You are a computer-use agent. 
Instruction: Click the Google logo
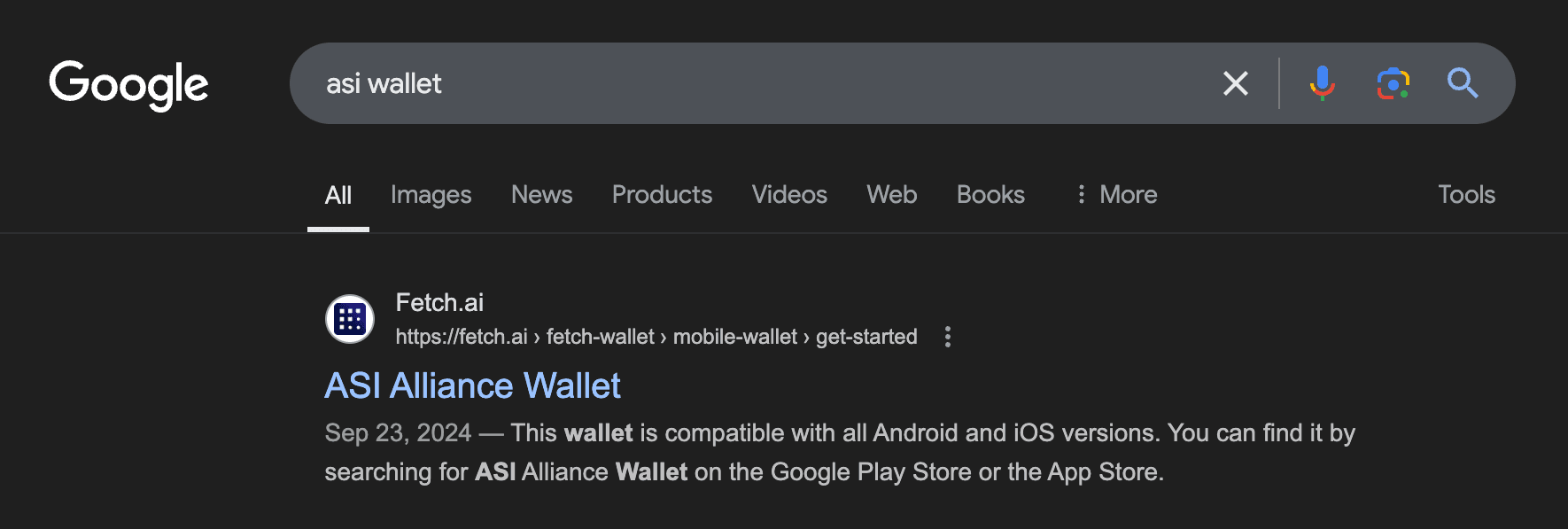click(128, 85)
